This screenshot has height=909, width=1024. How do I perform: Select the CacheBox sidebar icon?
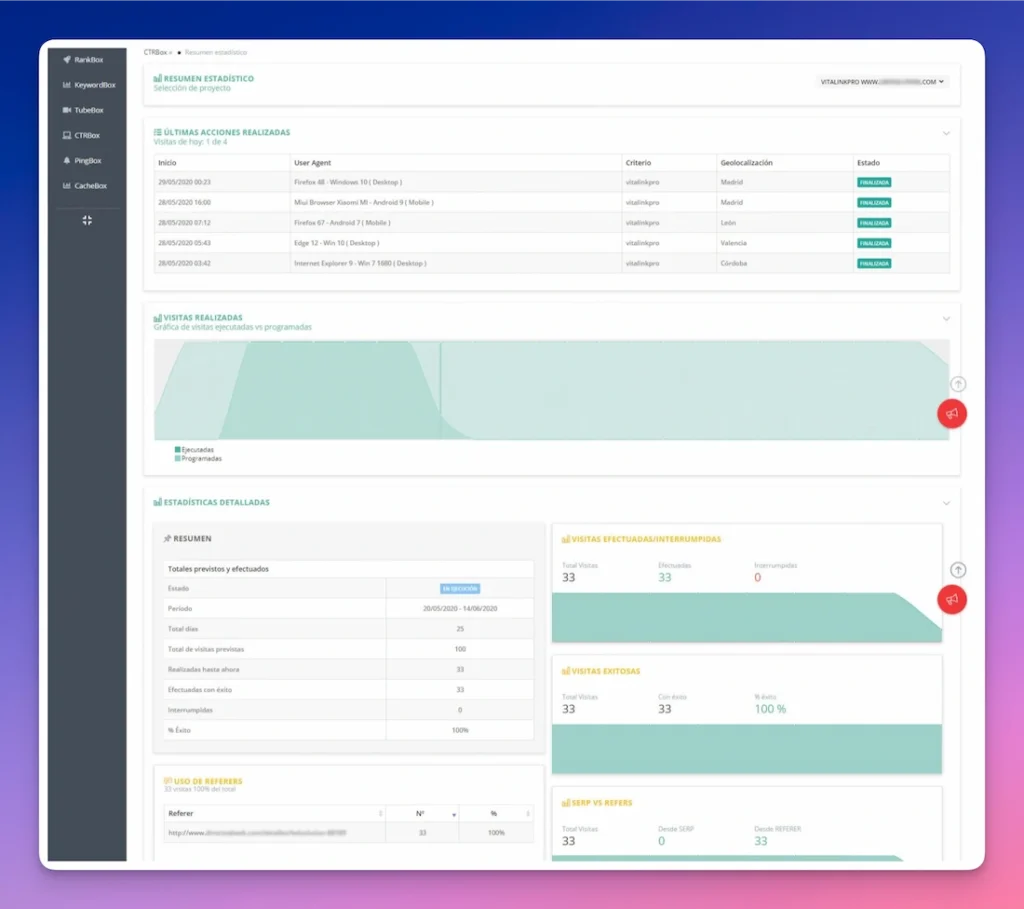point(85,185)
